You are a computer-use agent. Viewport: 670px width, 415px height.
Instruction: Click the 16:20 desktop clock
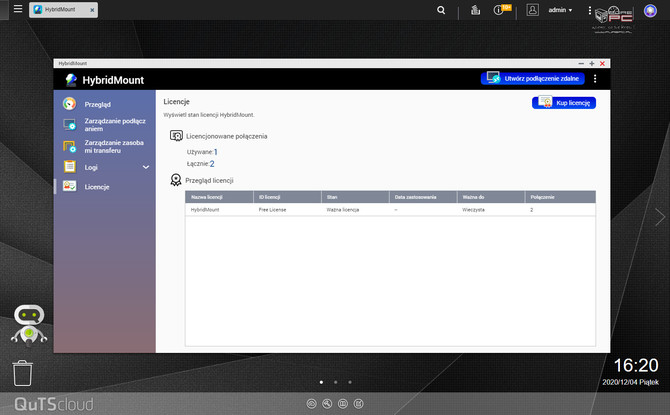(x=636, y=365)
